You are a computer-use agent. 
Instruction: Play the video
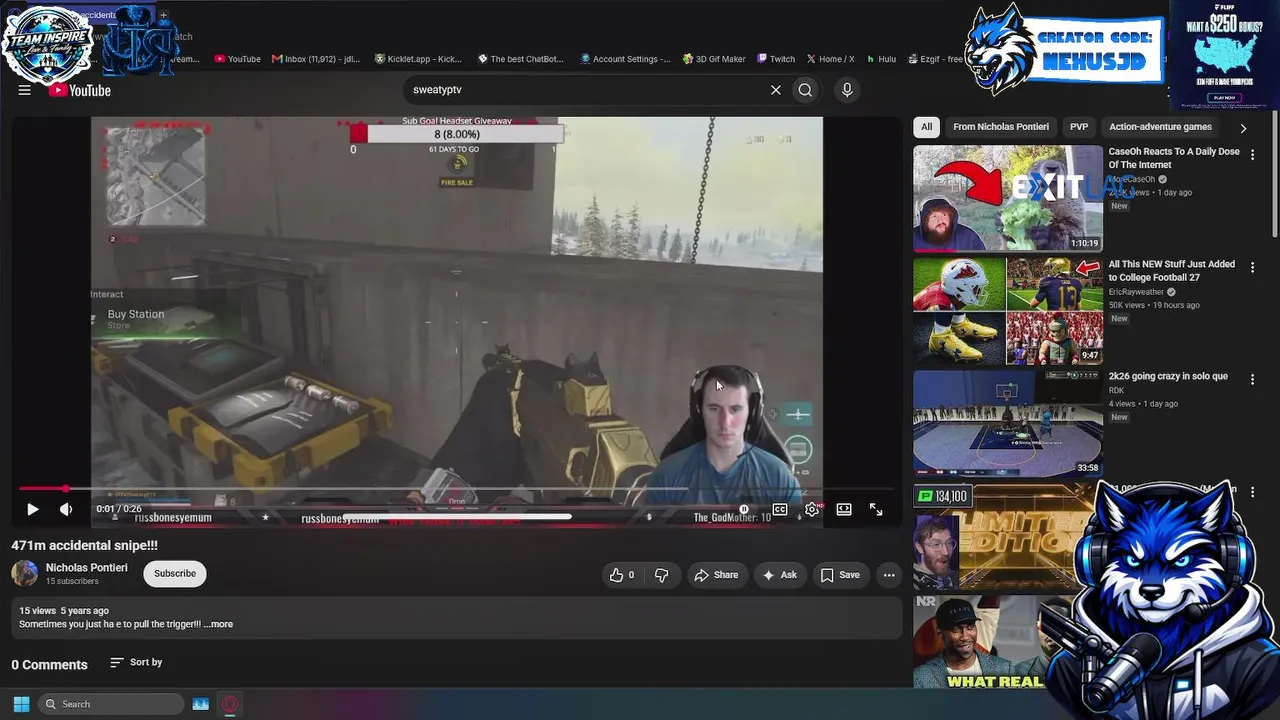click(x=32, y=509)
